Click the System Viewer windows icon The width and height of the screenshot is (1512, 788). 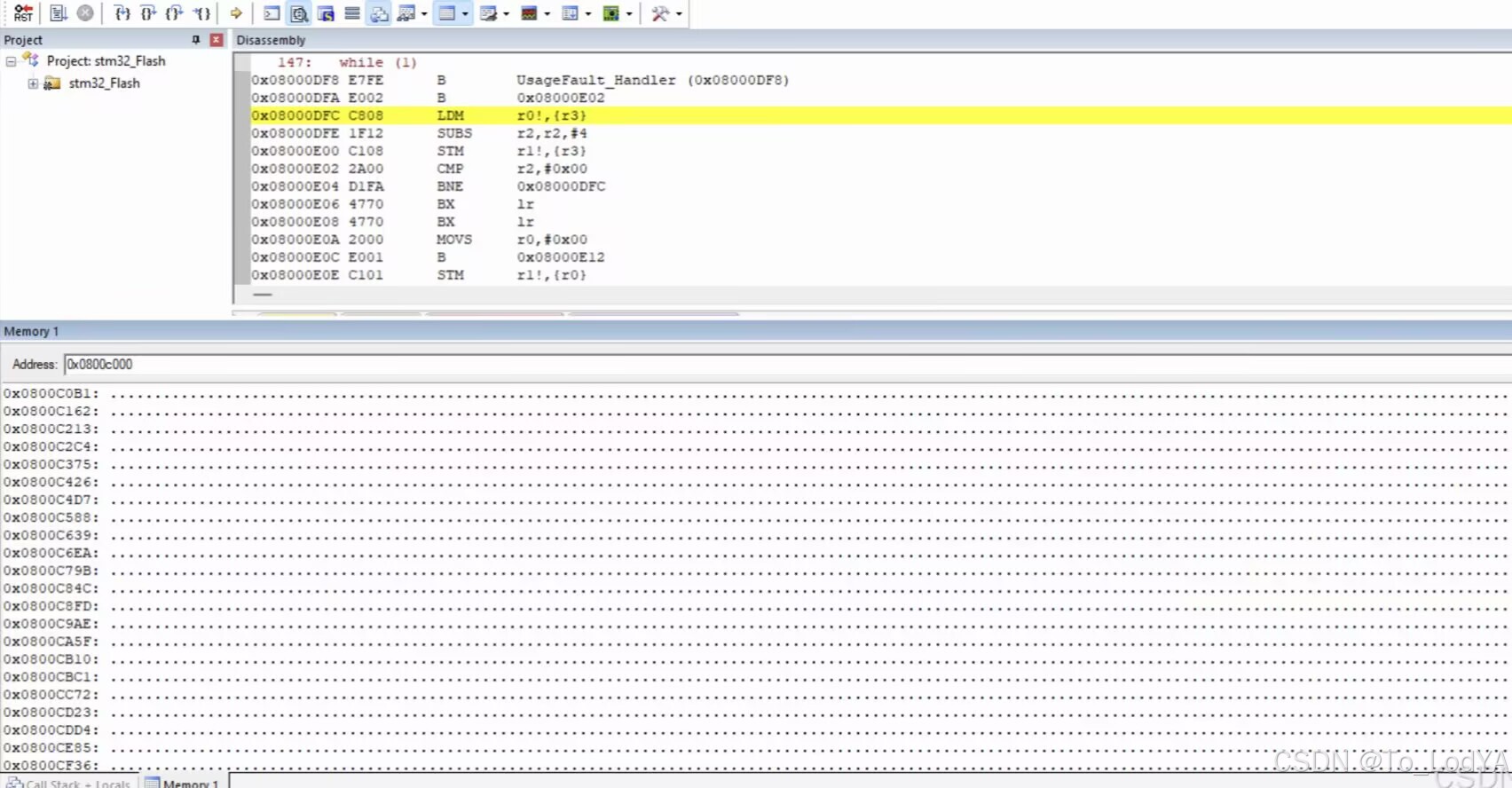coord(611,13)
